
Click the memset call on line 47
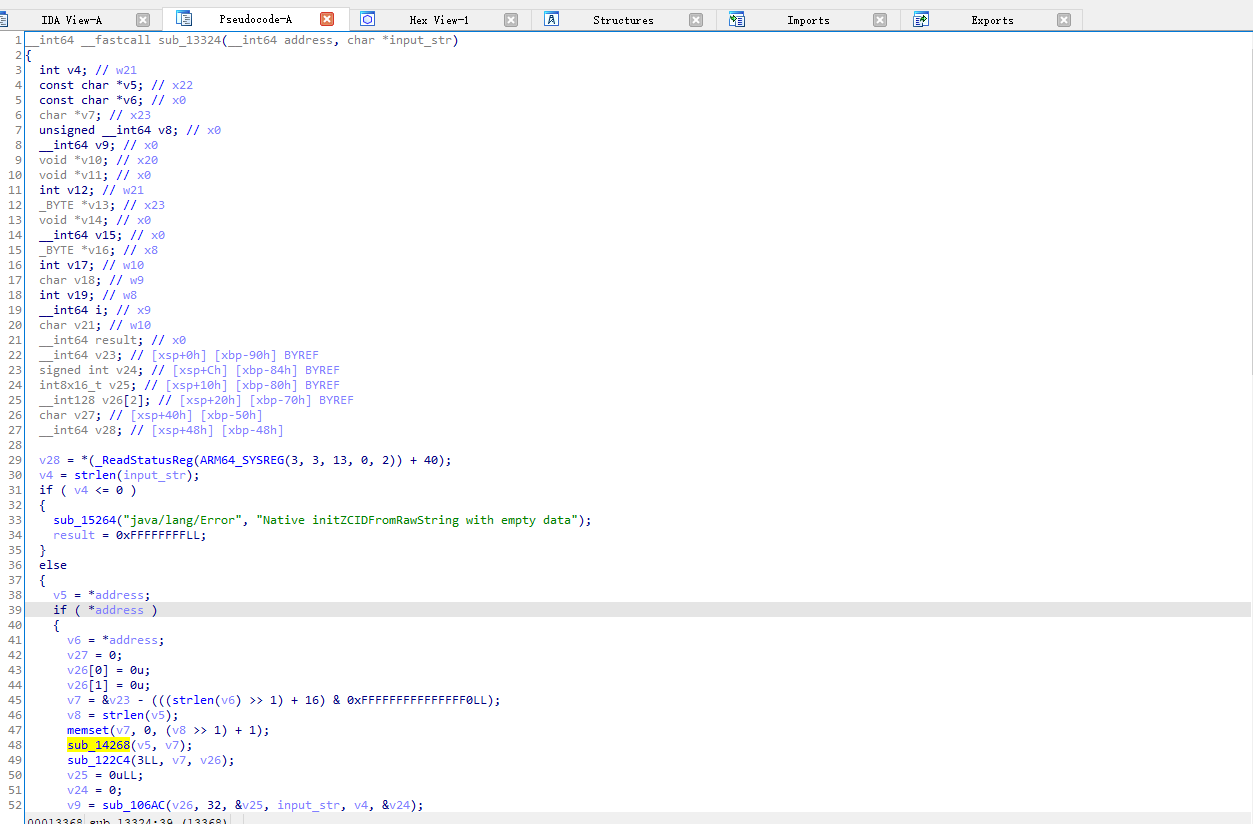point(88,730)
